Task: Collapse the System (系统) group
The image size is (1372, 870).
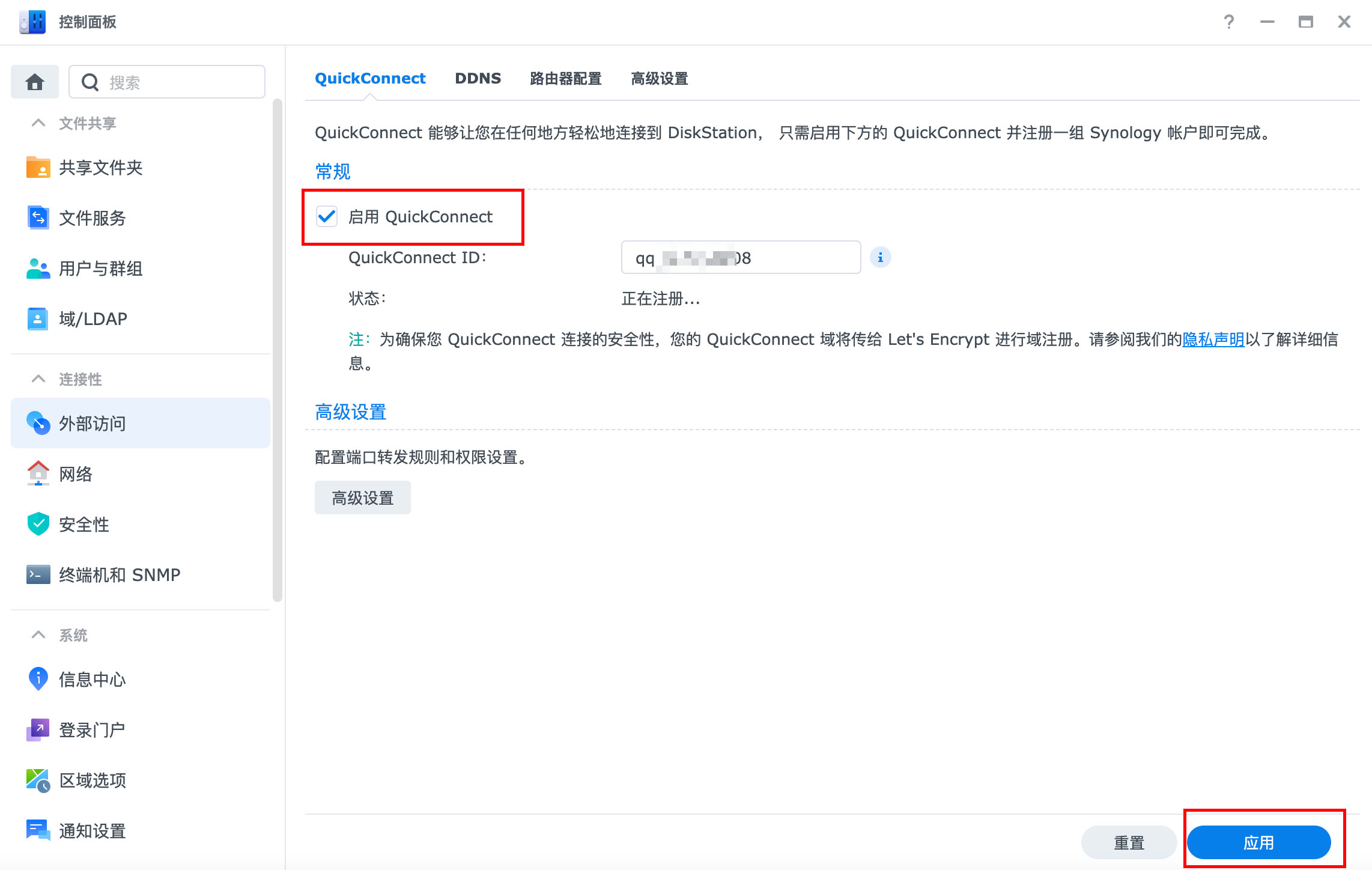Action: coord(38,635)
